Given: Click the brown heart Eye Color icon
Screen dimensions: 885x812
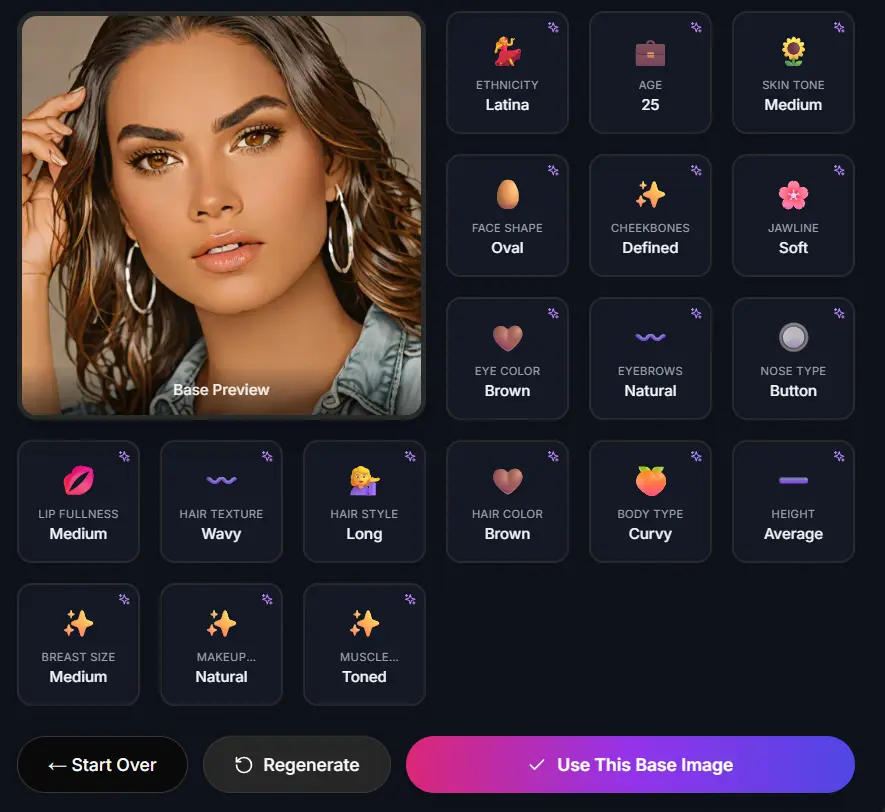Looking at the screenshot, I should click(x=507, y=338).
